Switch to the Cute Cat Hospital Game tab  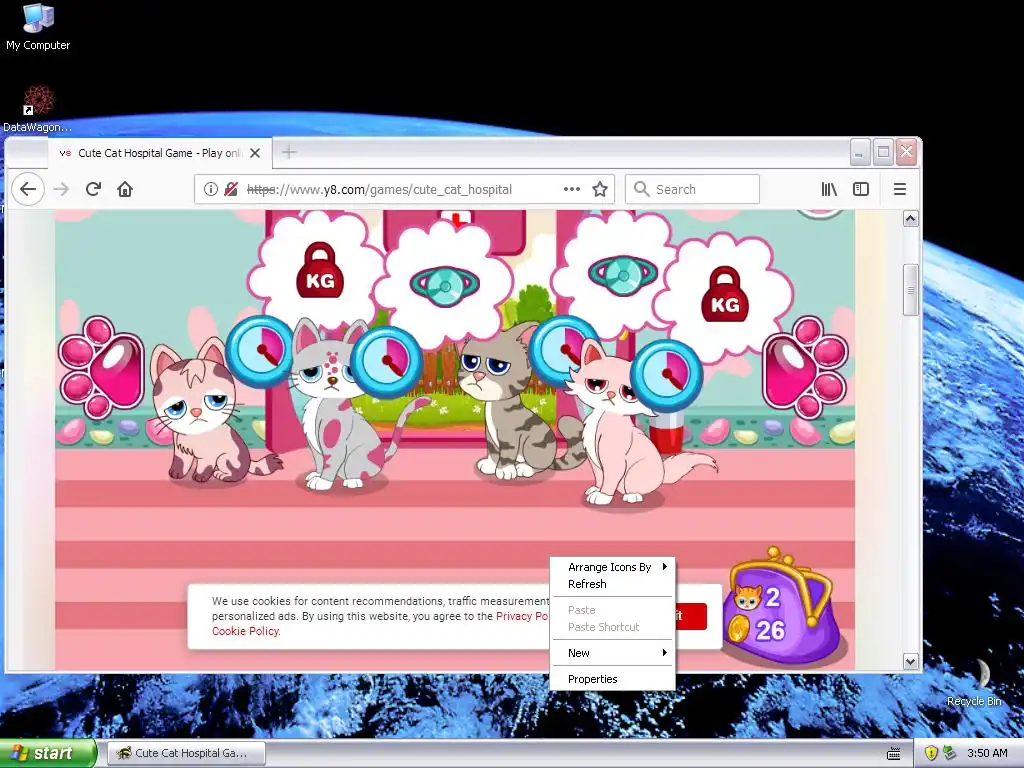[x=159, y=153]
